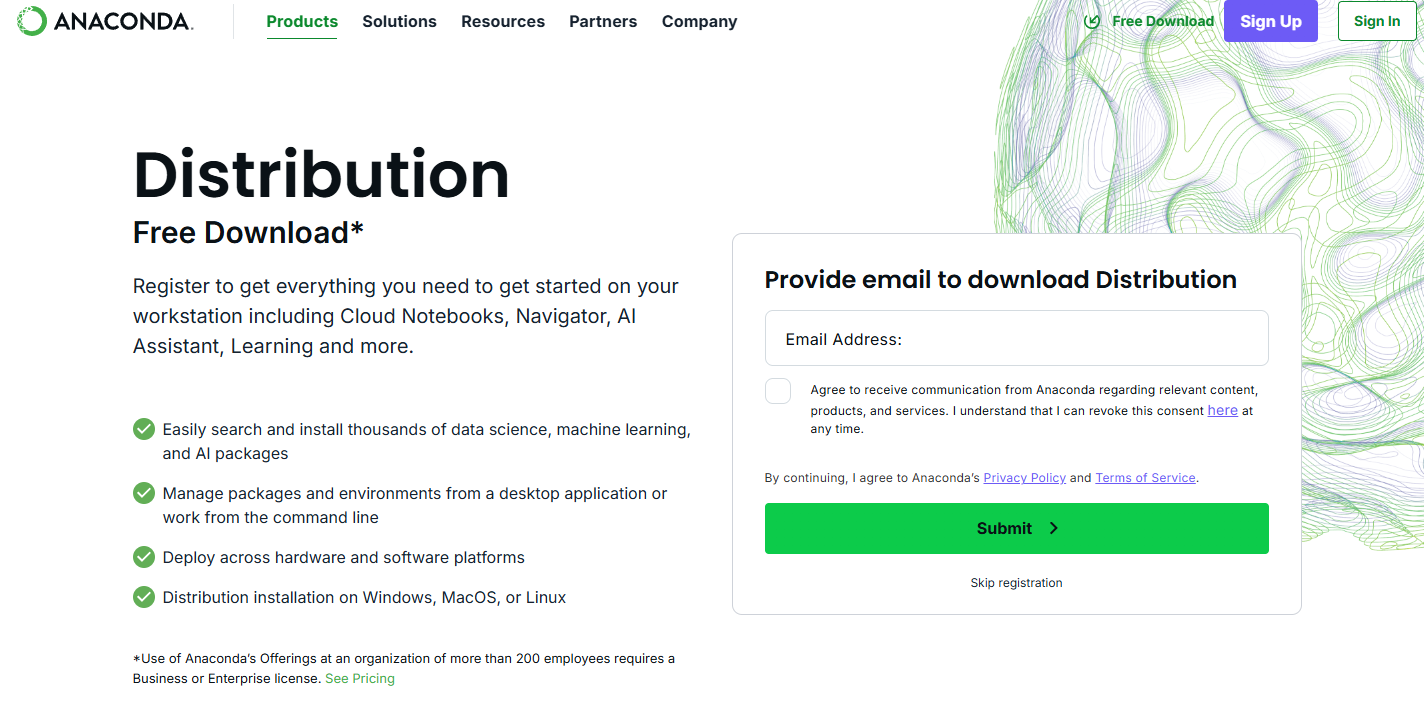Open the Products menu
Screen dimensions: 1424x703
coord(302,21)
